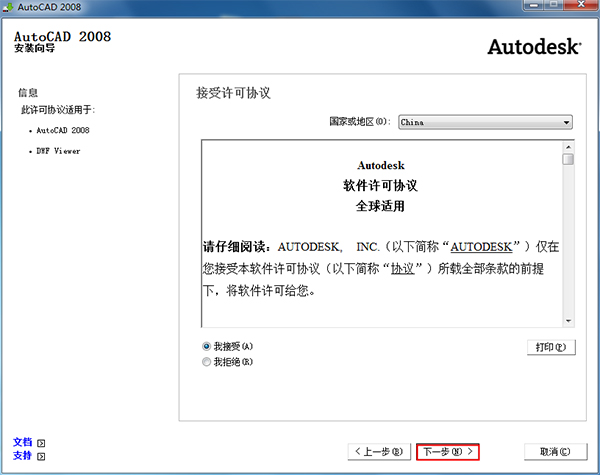Click the Autodesk logo in the header
Image resolution: width=600 pixels, height=475 pixels.
click(533, 47)
